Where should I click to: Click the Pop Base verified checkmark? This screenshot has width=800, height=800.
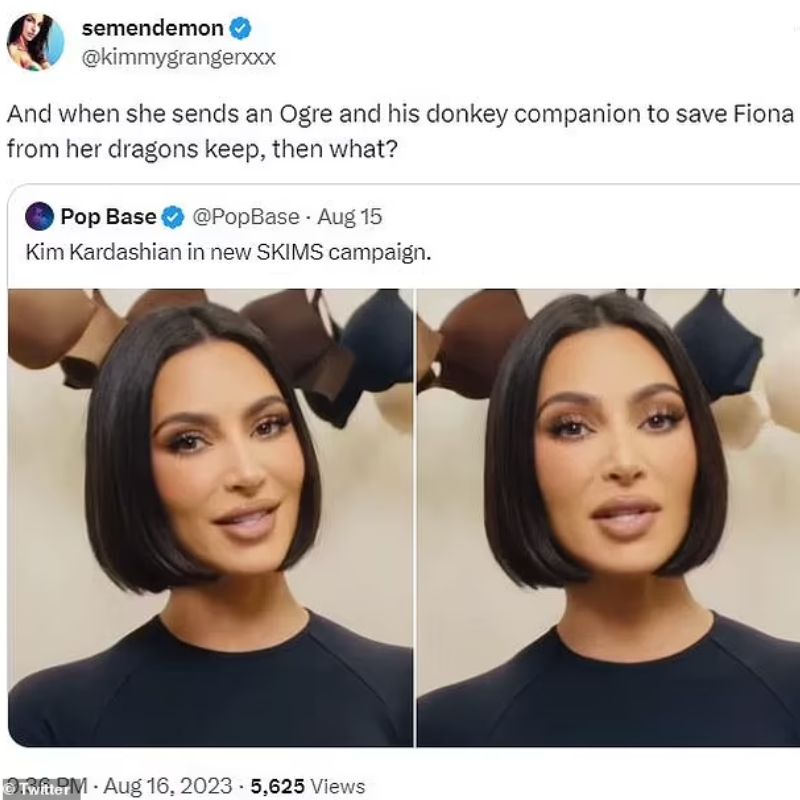(x=173, y=218)
